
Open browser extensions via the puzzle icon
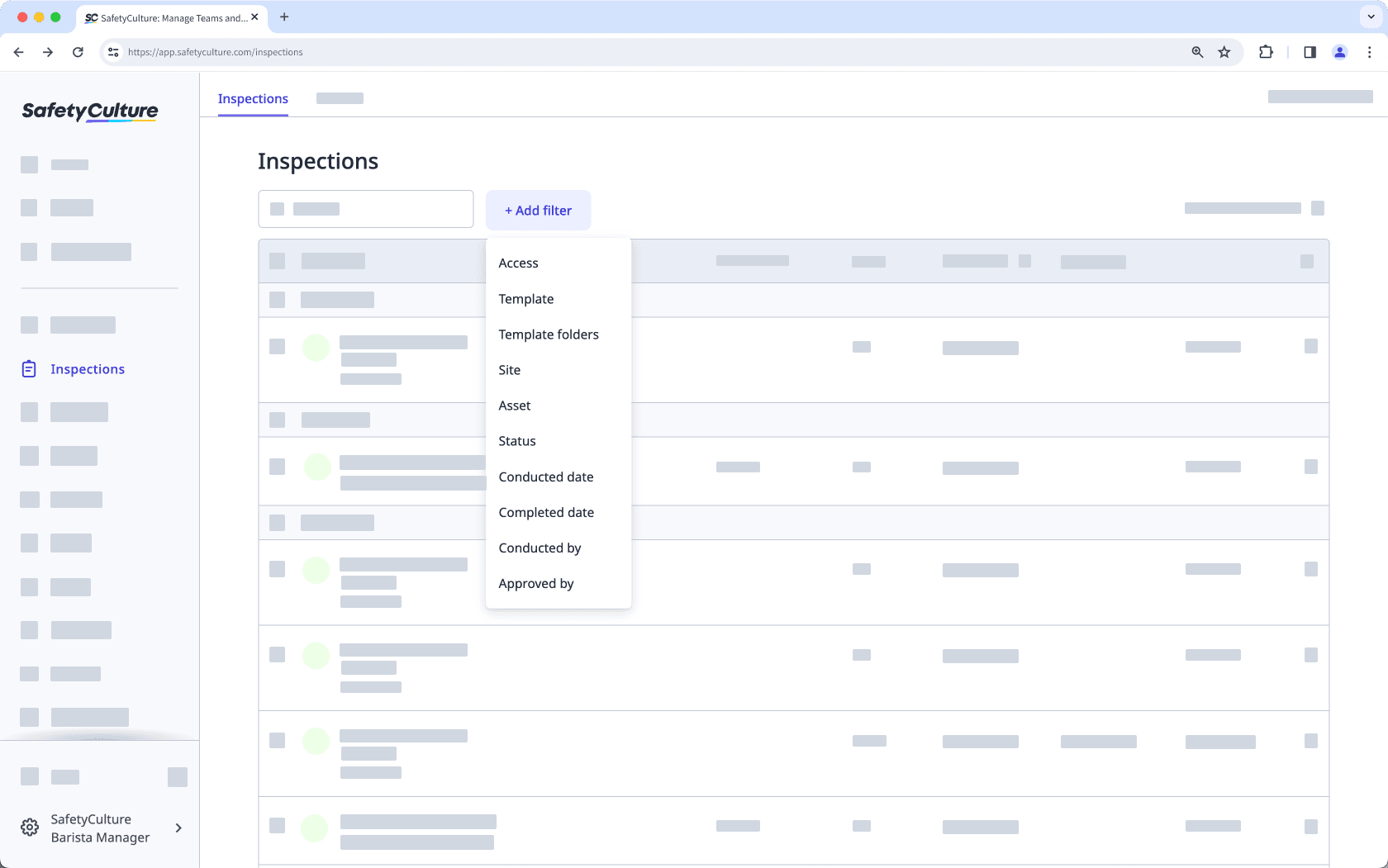tap(1266, 51)
